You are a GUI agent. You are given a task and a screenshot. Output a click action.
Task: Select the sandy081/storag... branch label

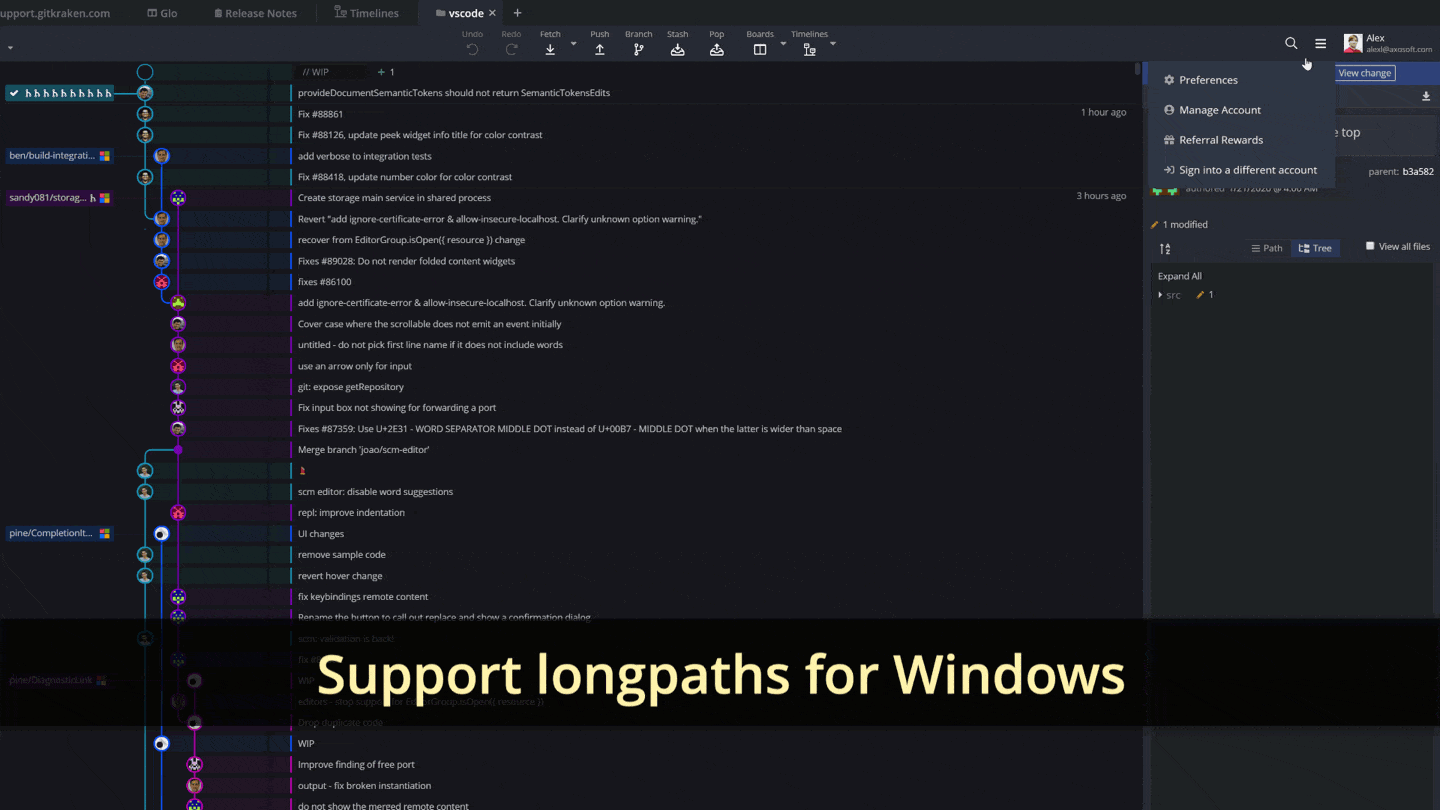pyautogui.click(x=60, y=198)
